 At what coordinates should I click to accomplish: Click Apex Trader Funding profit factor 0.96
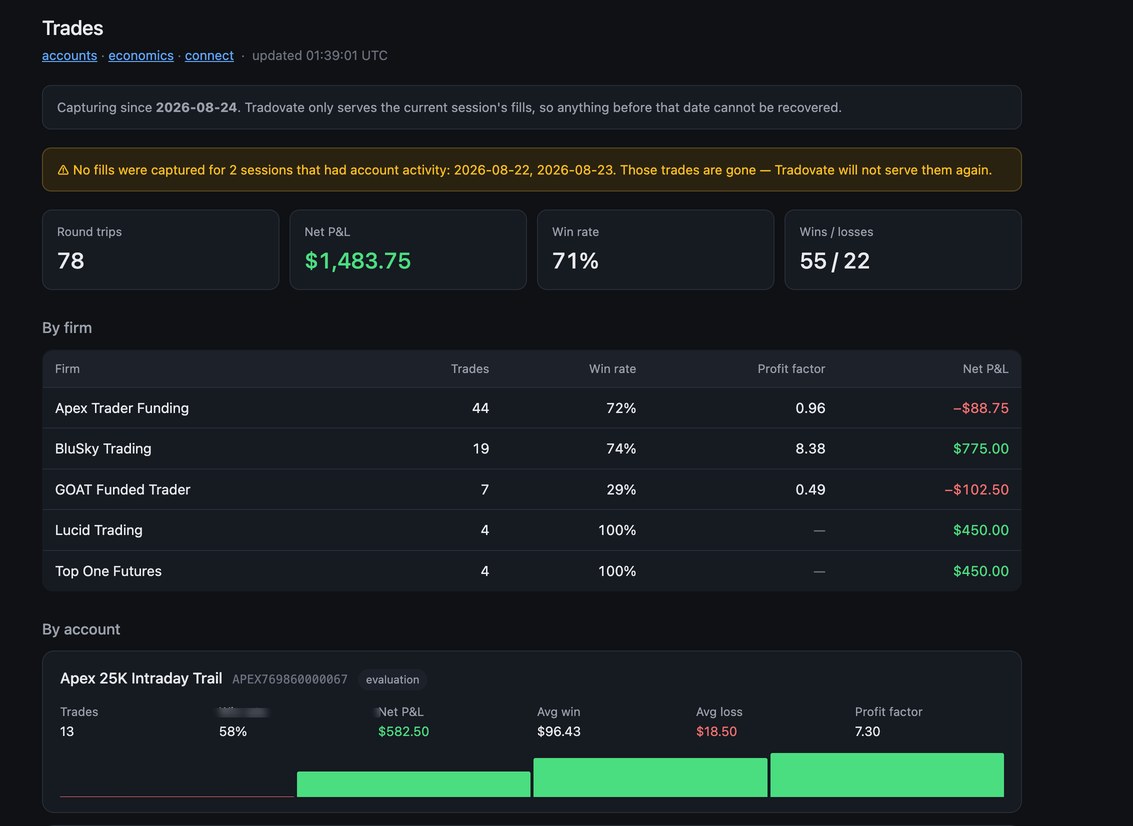810,408
